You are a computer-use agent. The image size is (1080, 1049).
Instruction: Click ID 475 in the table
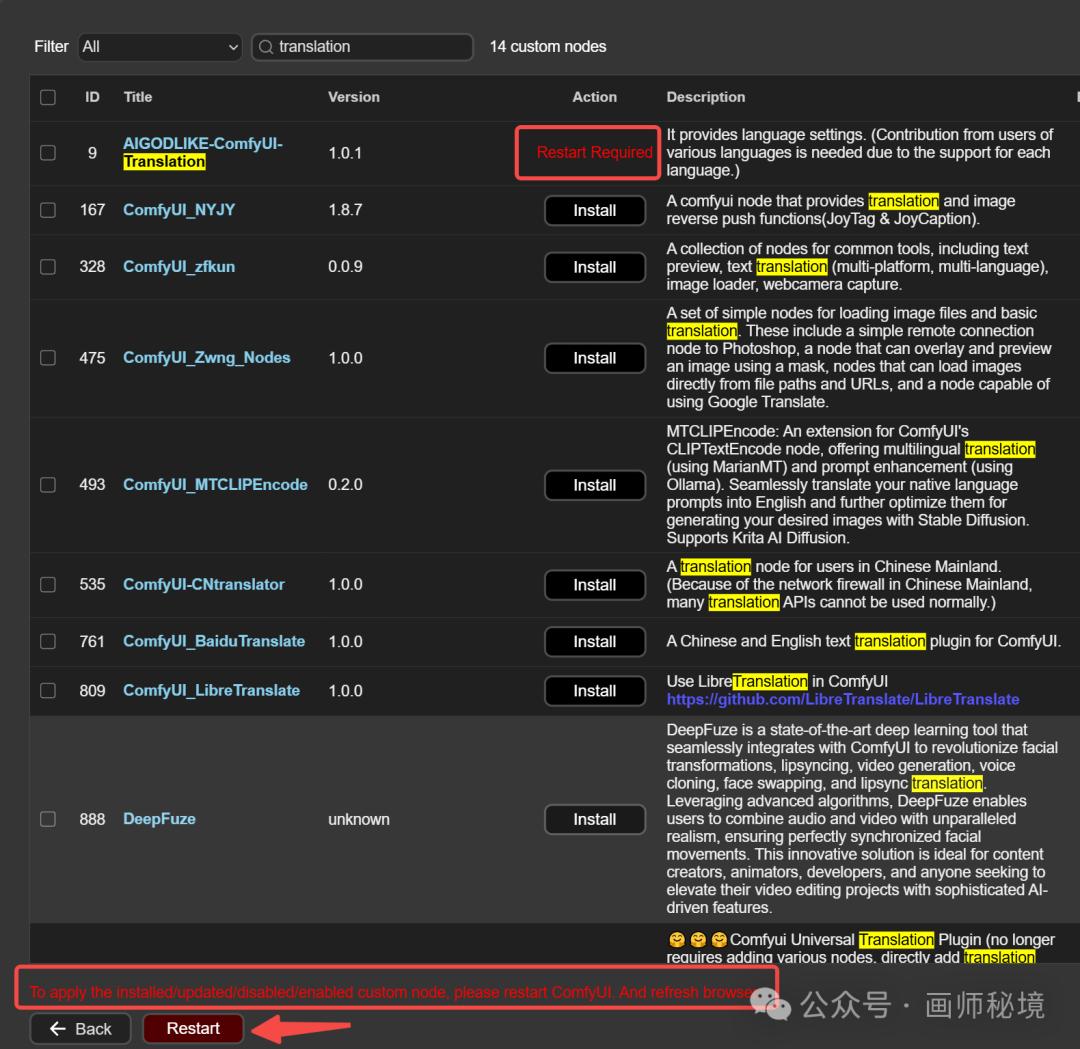point(92,357)
